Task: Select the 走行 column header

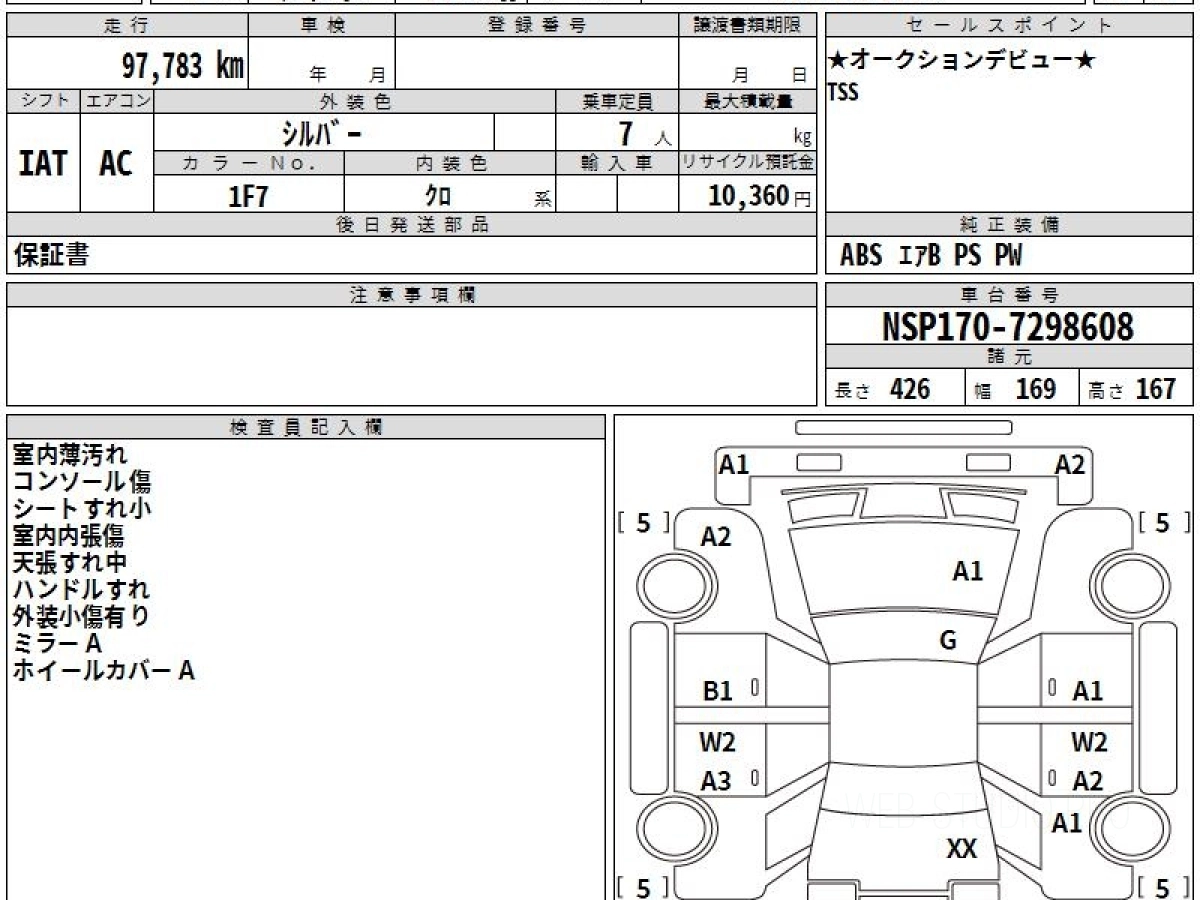Action: (126, 26)
